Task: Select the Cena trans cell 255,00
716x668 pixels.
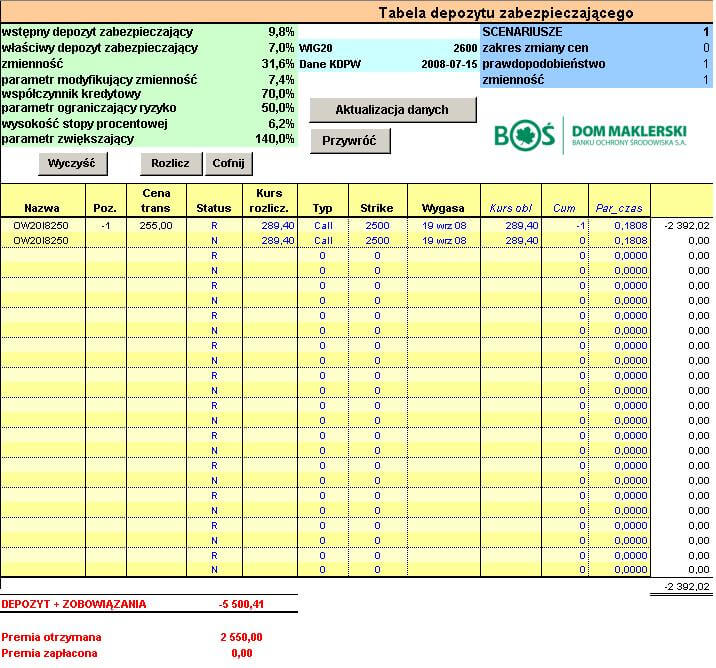Action: (156, 226)
